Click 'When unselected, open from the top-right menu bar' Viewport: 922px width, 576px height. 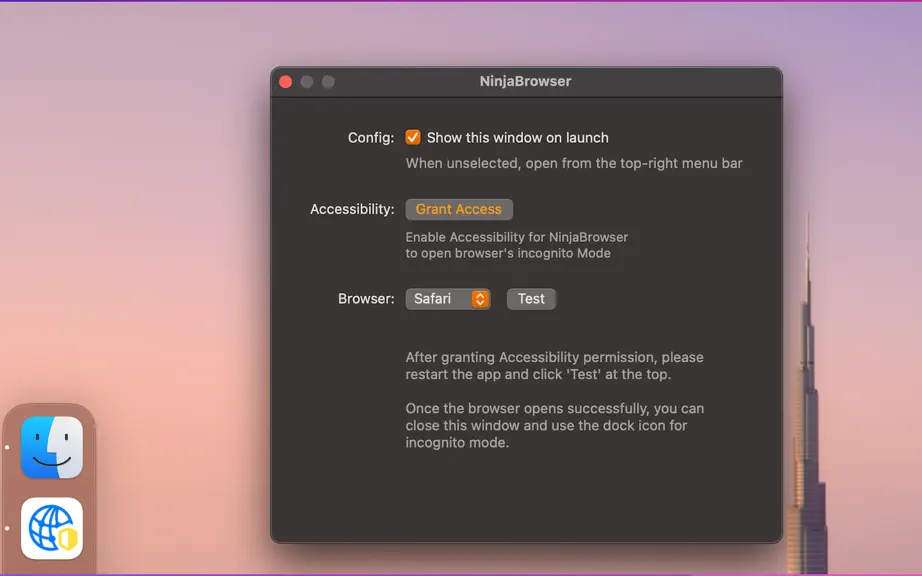(574, 163)
